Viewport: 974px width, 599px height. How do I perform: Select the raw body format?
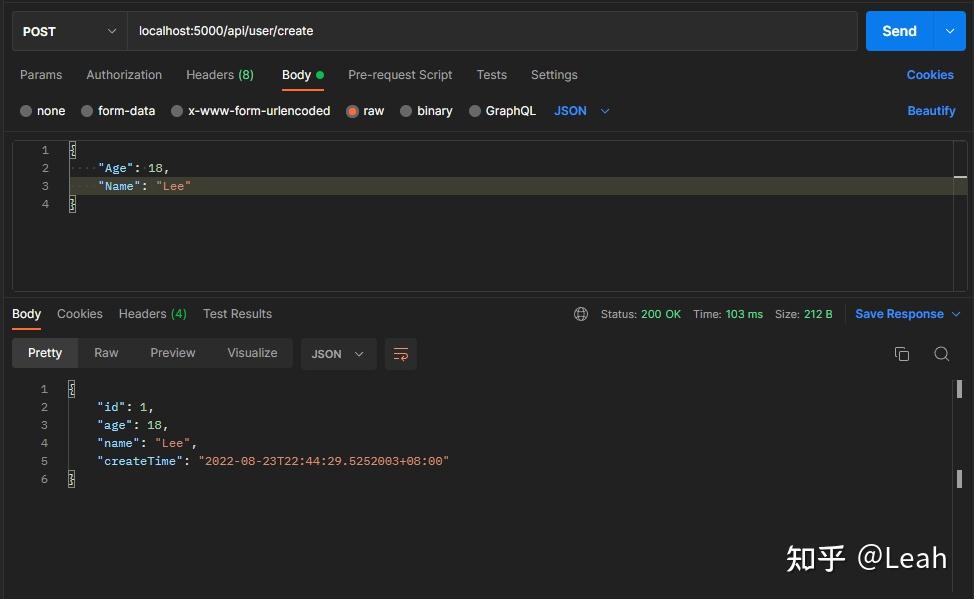point(365,111)
